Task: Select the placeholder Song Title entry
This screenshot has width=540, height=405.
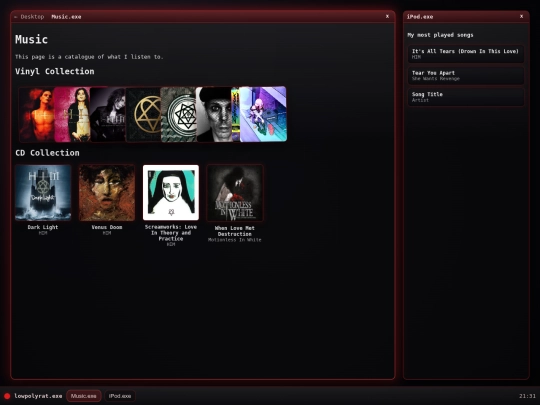Action: 466,97
